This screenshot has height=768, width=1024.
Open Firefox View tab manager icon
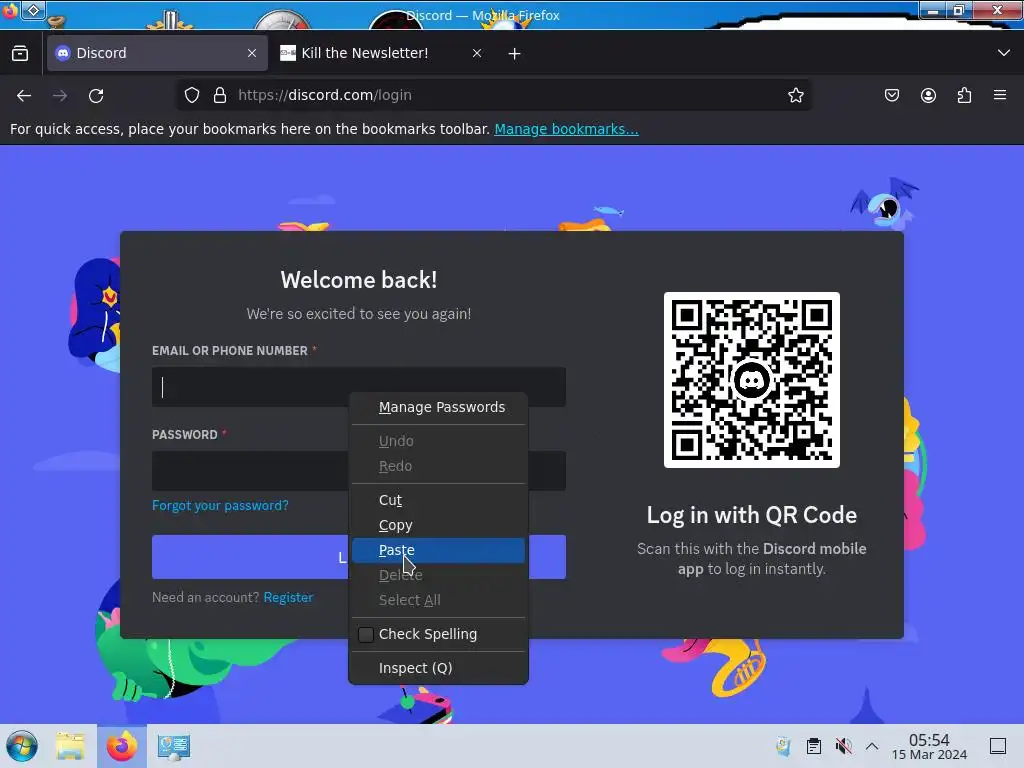pyautogui.click(x=20, y=53)
